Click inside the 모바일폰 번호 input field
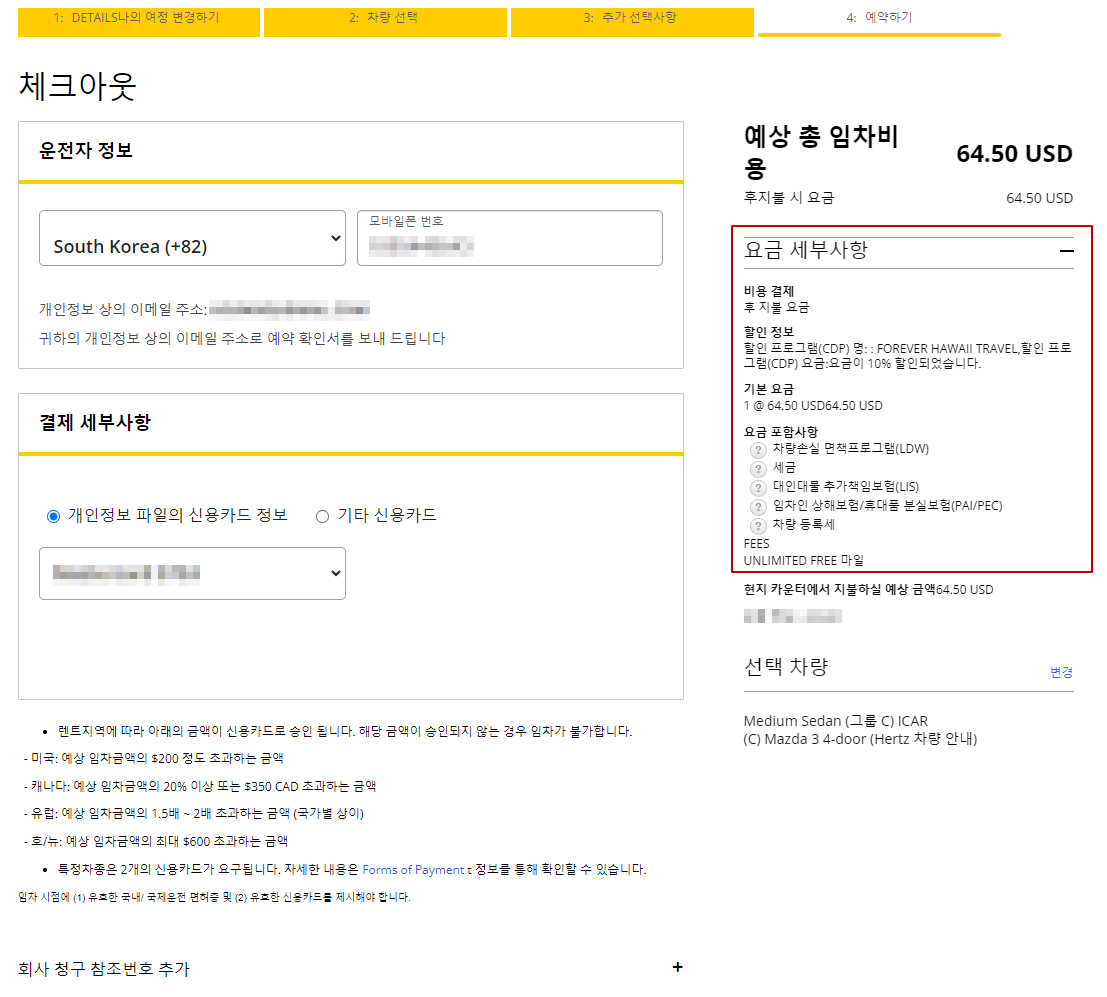The height and width of the screenshot is (997, 1107). coord(510,243)
